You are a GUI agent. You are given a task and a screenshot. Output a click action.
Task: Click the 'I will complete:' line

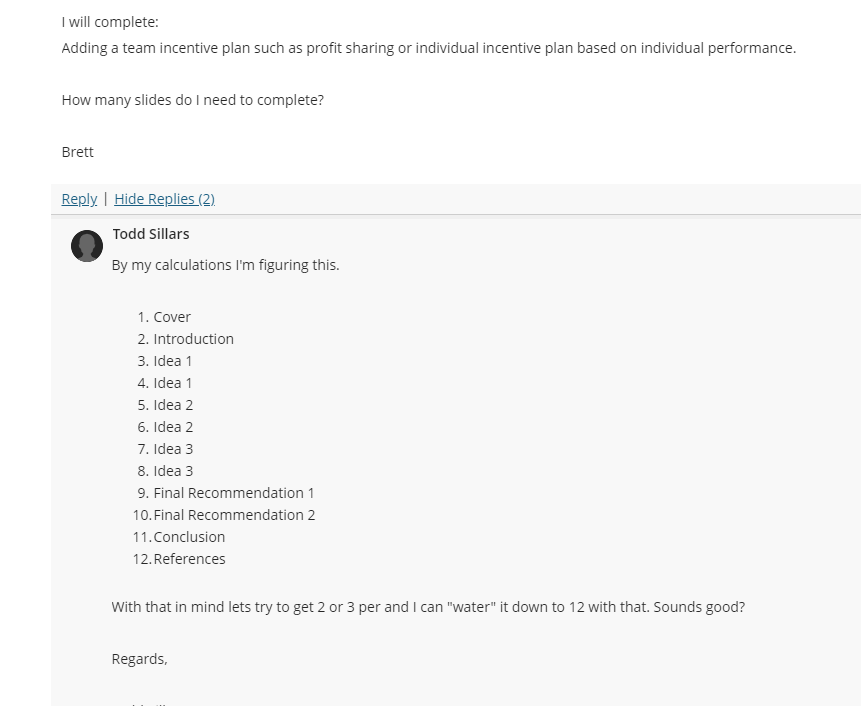pos(110,22)
